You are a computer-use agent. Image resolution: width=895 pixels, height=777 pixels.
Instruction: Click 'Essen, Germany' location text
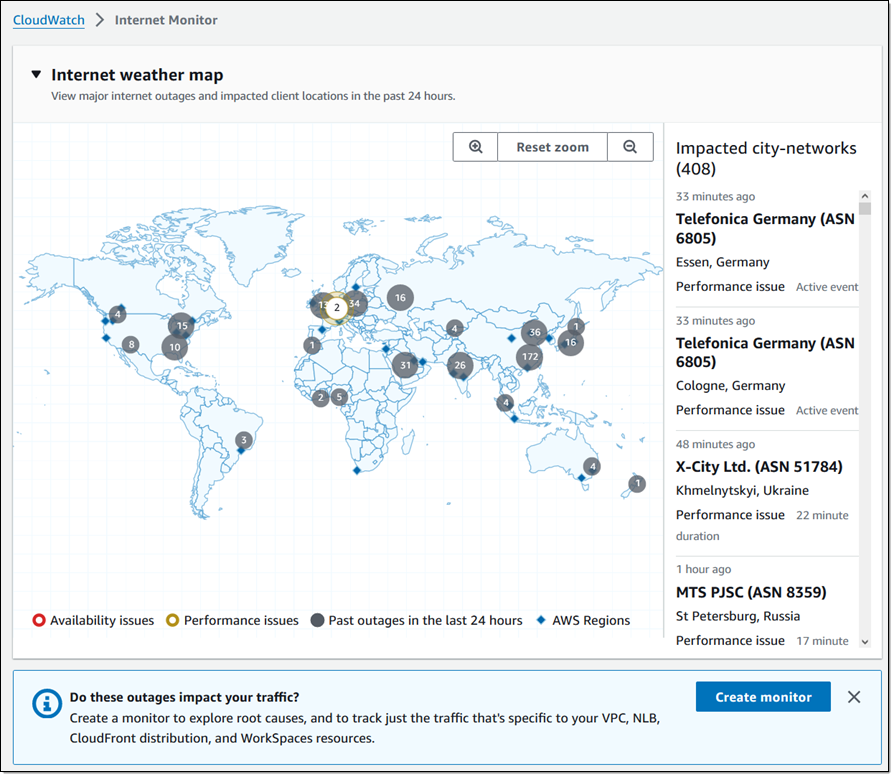725,263
